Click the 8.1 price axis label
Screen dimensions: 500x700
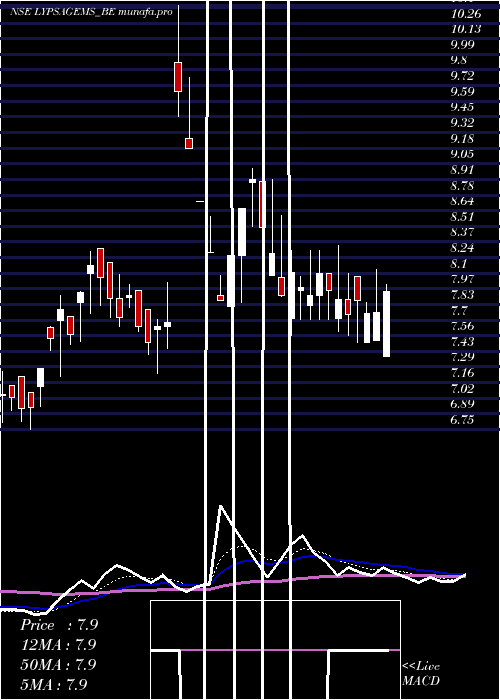459,263
